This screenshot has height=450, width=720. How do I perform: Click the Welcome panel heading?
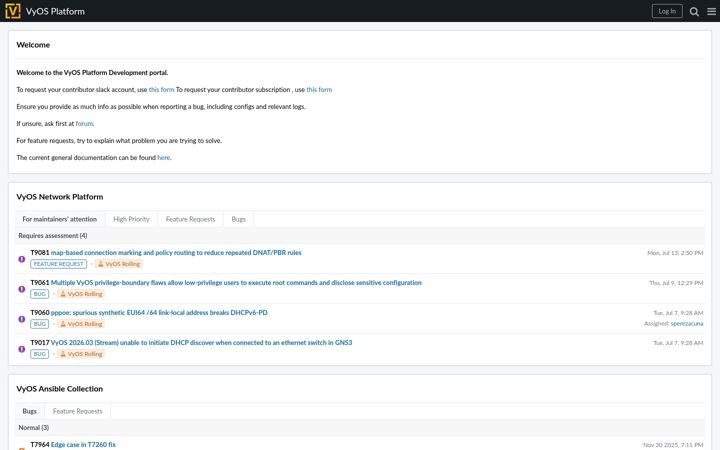click(33, 45)
